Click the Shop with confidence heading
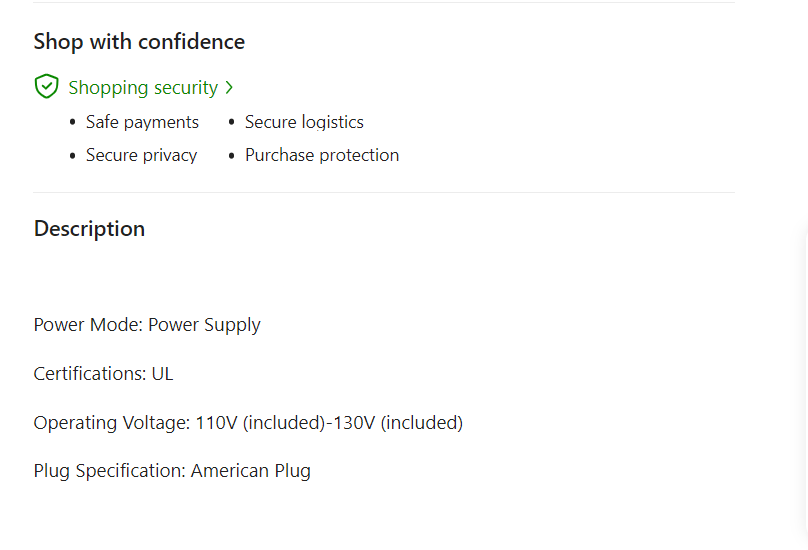 click(139, 42)
